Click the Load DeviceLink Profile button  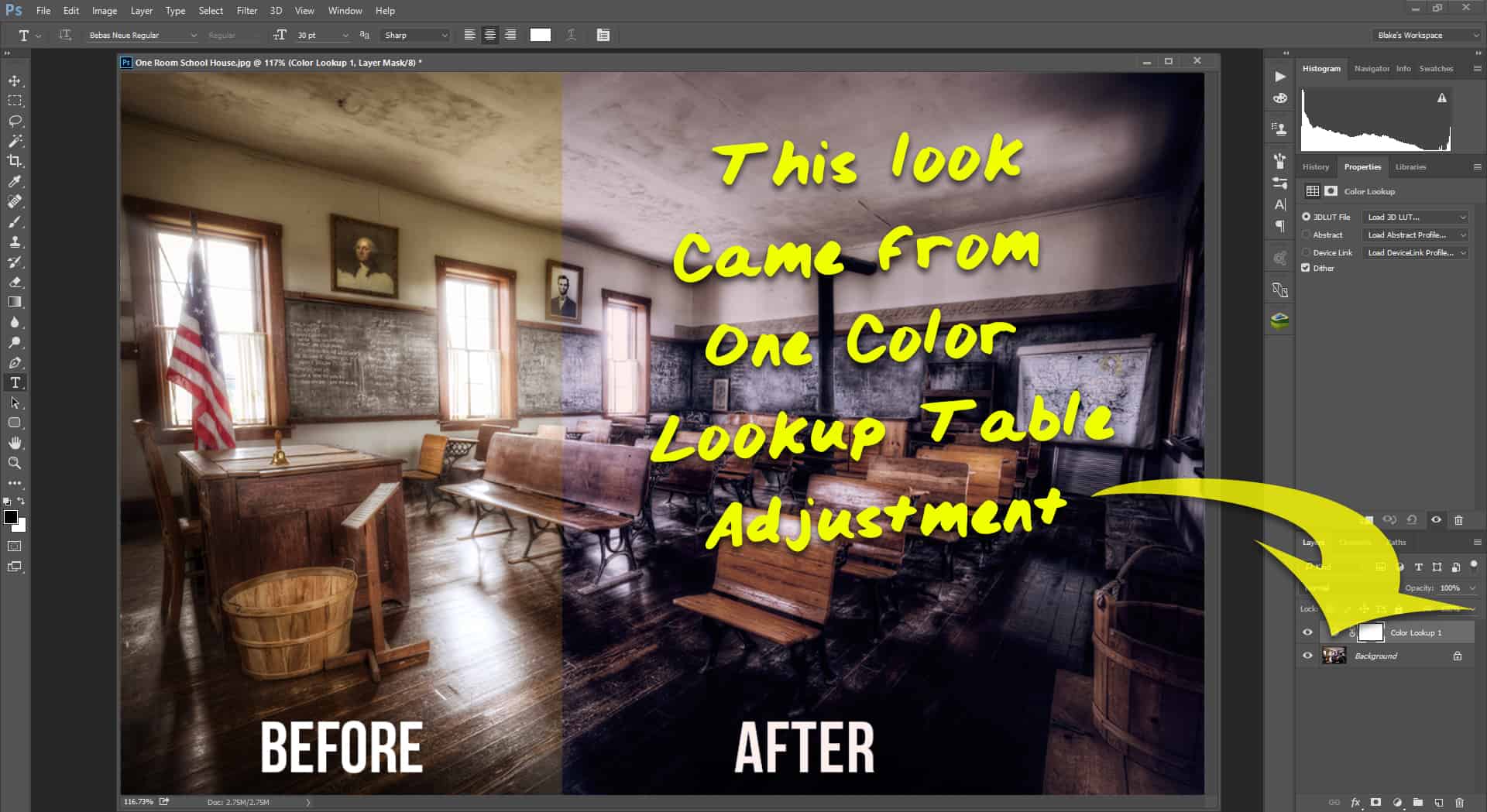pos(1415,252)
